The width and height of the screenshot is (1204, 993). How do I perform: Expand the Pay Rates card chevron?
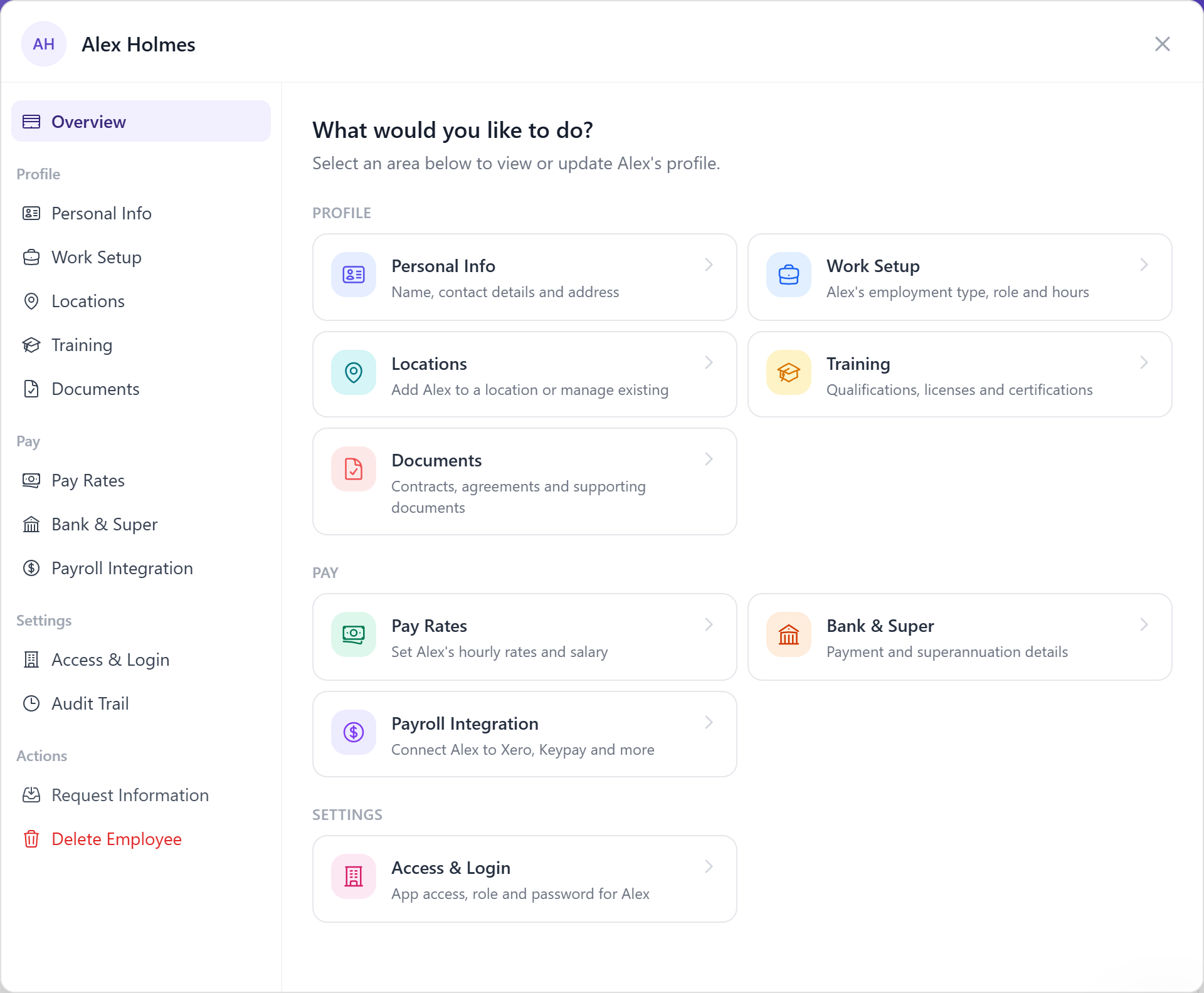tap(709, 625)
